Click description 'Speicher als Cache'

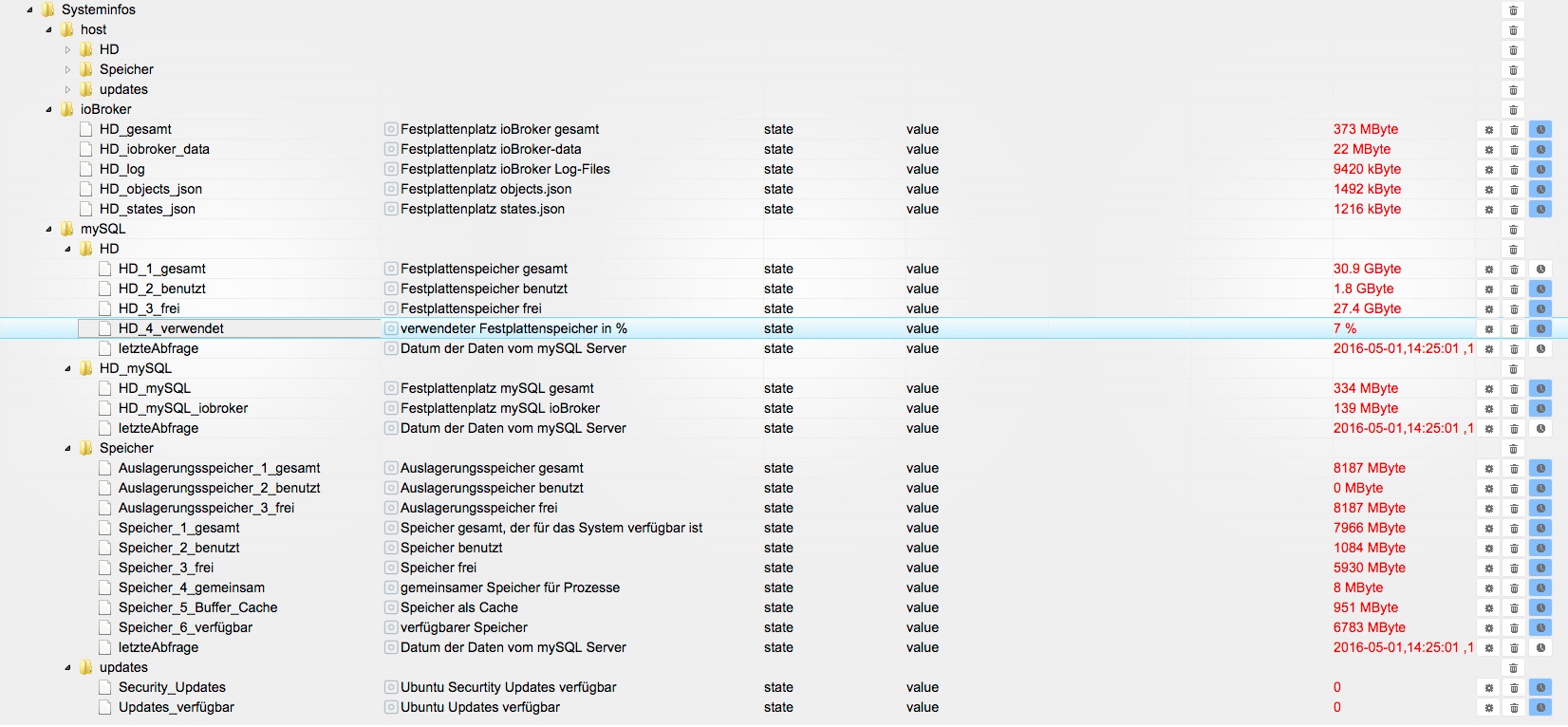(x=459, y=607)
